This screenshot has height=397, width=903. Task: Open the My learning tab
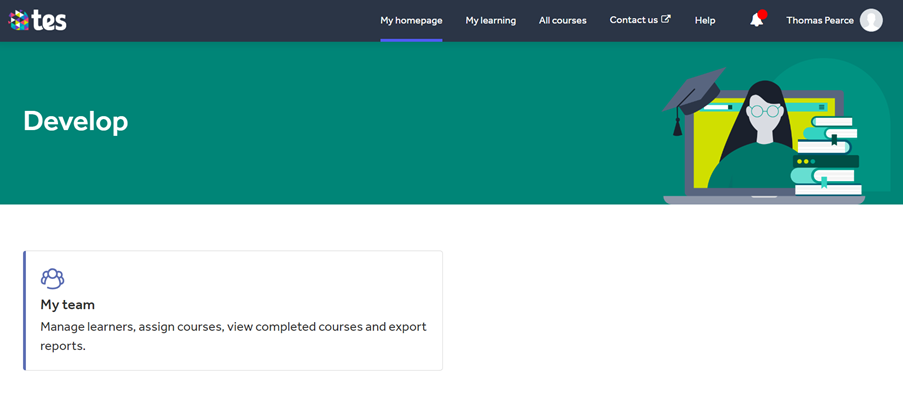click(x=491, y=21)
